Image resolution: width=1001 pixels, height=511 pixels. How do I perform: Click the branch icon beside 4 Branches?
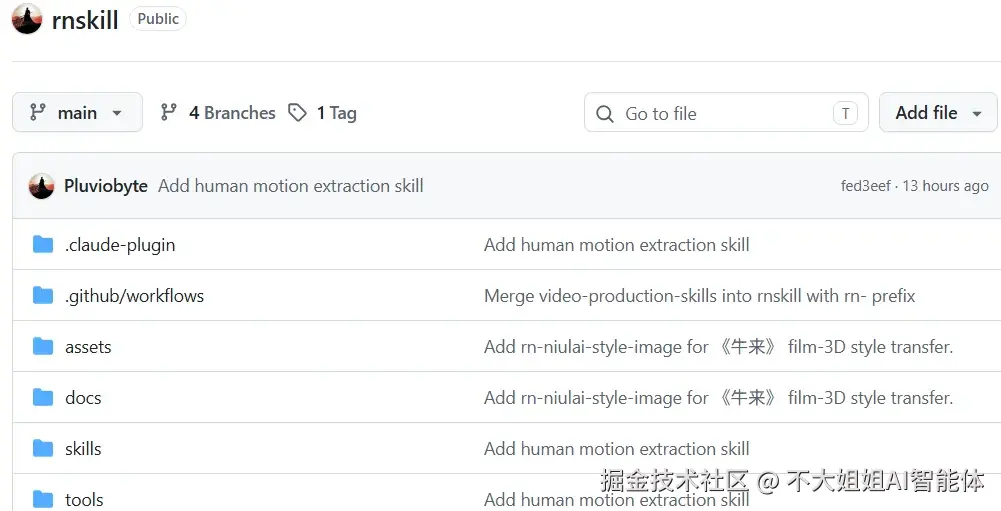169,113
